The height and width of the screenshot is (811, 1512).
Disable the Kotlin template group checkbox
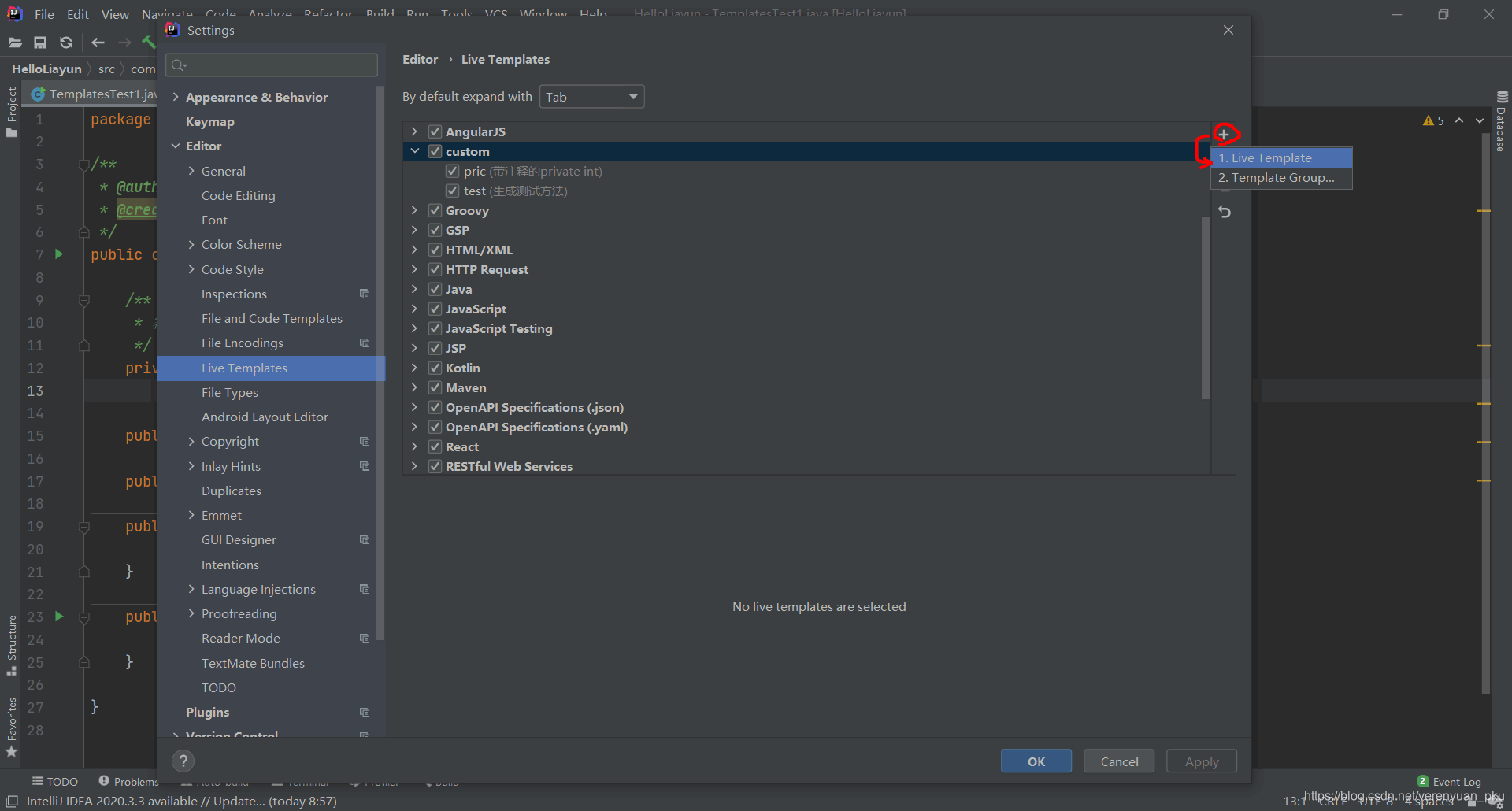point(435,368)
